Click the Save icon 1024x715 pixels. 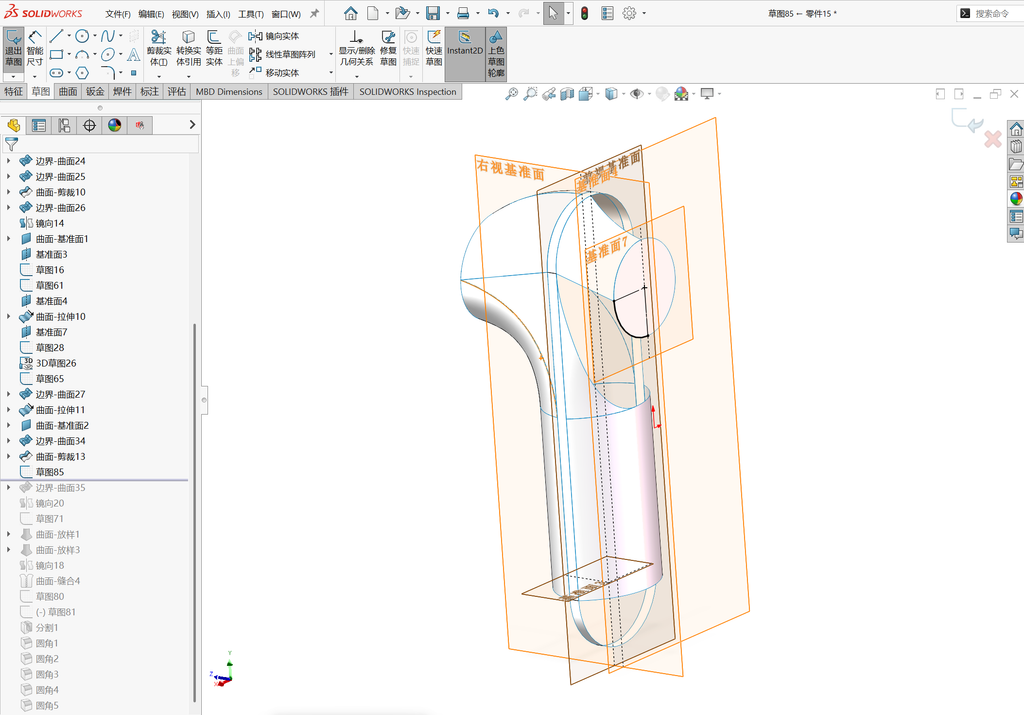[x=432, y=13]
